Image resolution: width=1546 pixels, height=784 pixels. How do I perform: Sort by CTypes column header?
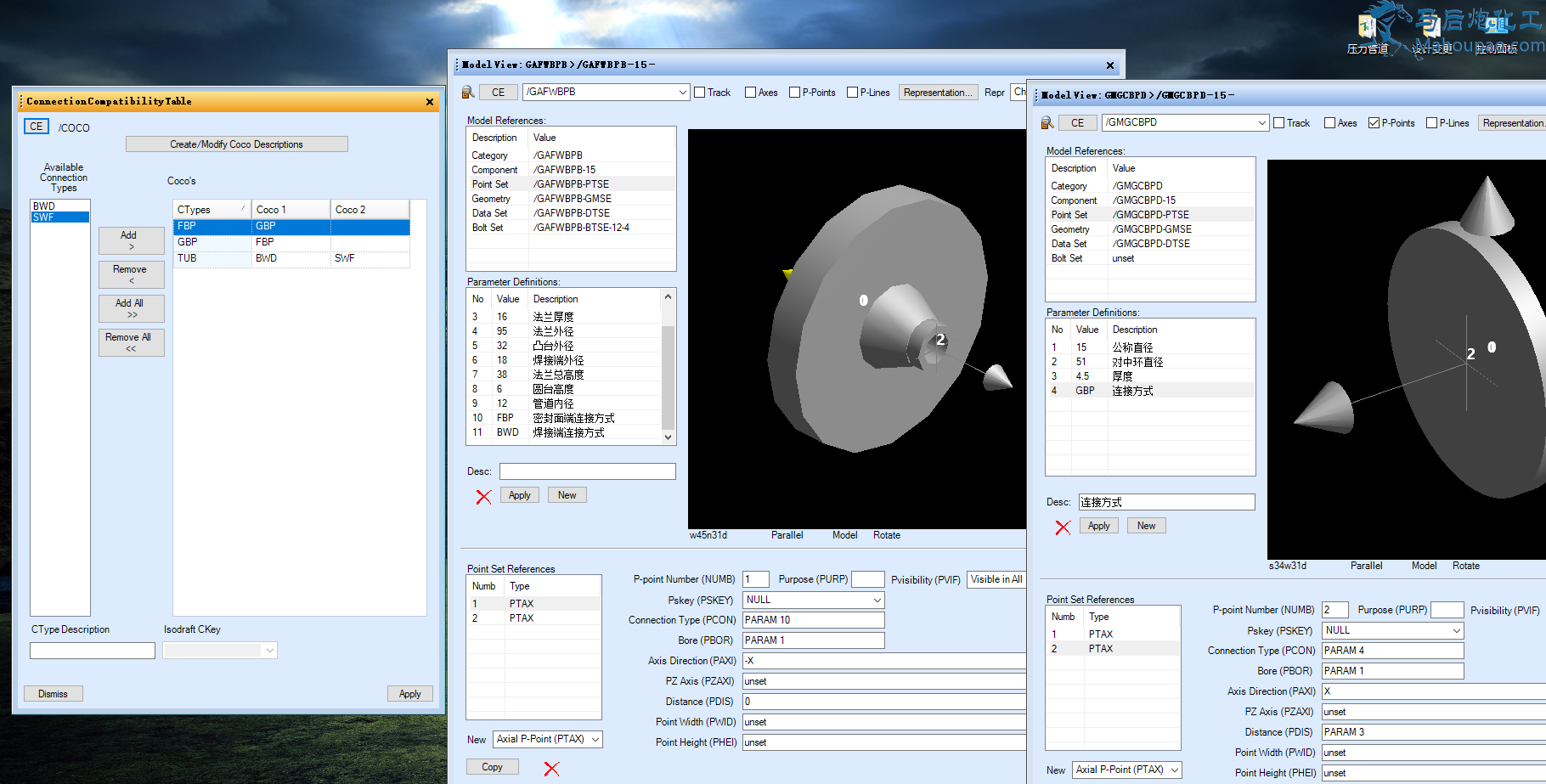212,210
